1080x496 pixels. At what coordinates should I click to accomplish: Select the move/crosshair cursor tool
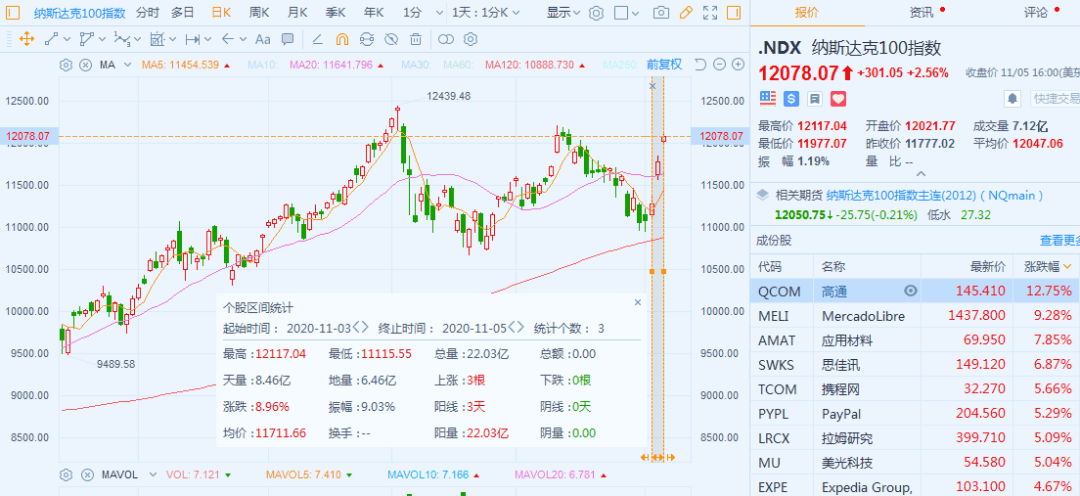[27, 39]
